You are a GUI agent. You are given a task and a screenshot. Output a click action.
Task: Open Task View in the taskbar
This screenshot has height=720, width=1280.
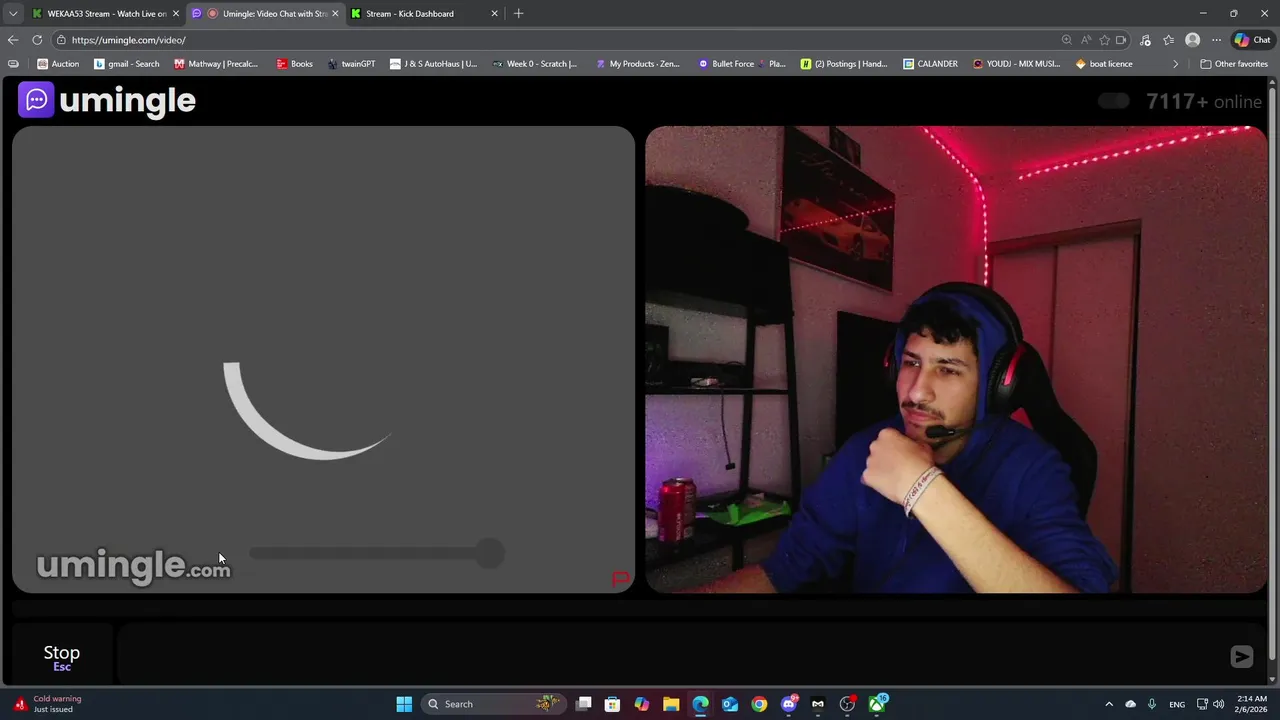pos(584,704)
